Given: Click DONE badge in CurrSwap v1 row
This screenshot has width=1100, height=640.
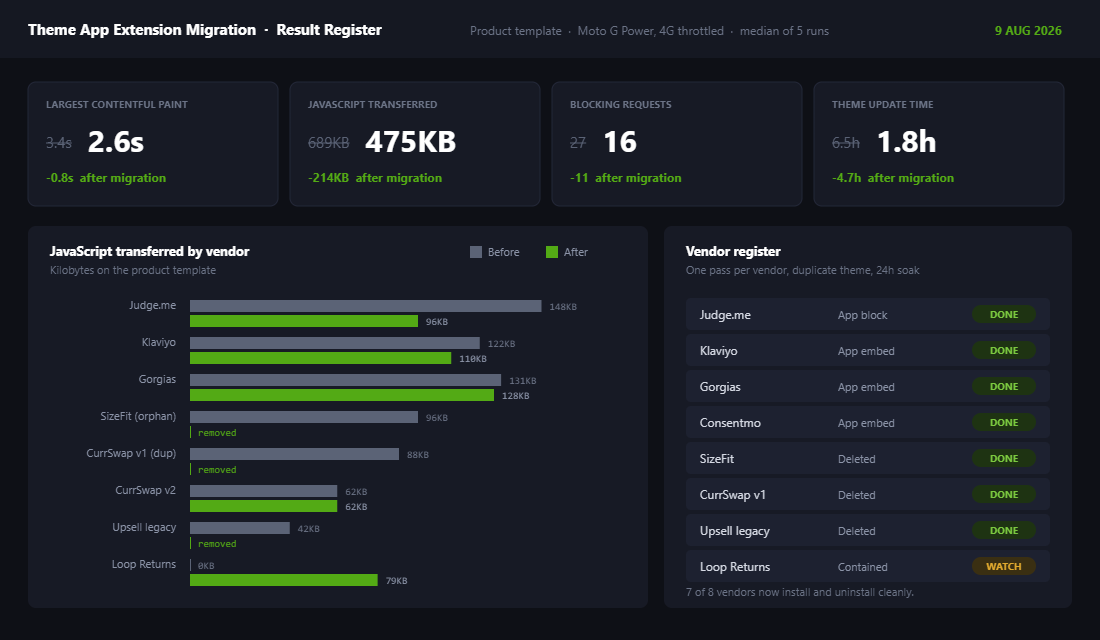Looking at the screenshot, I should coord(1004,495).
